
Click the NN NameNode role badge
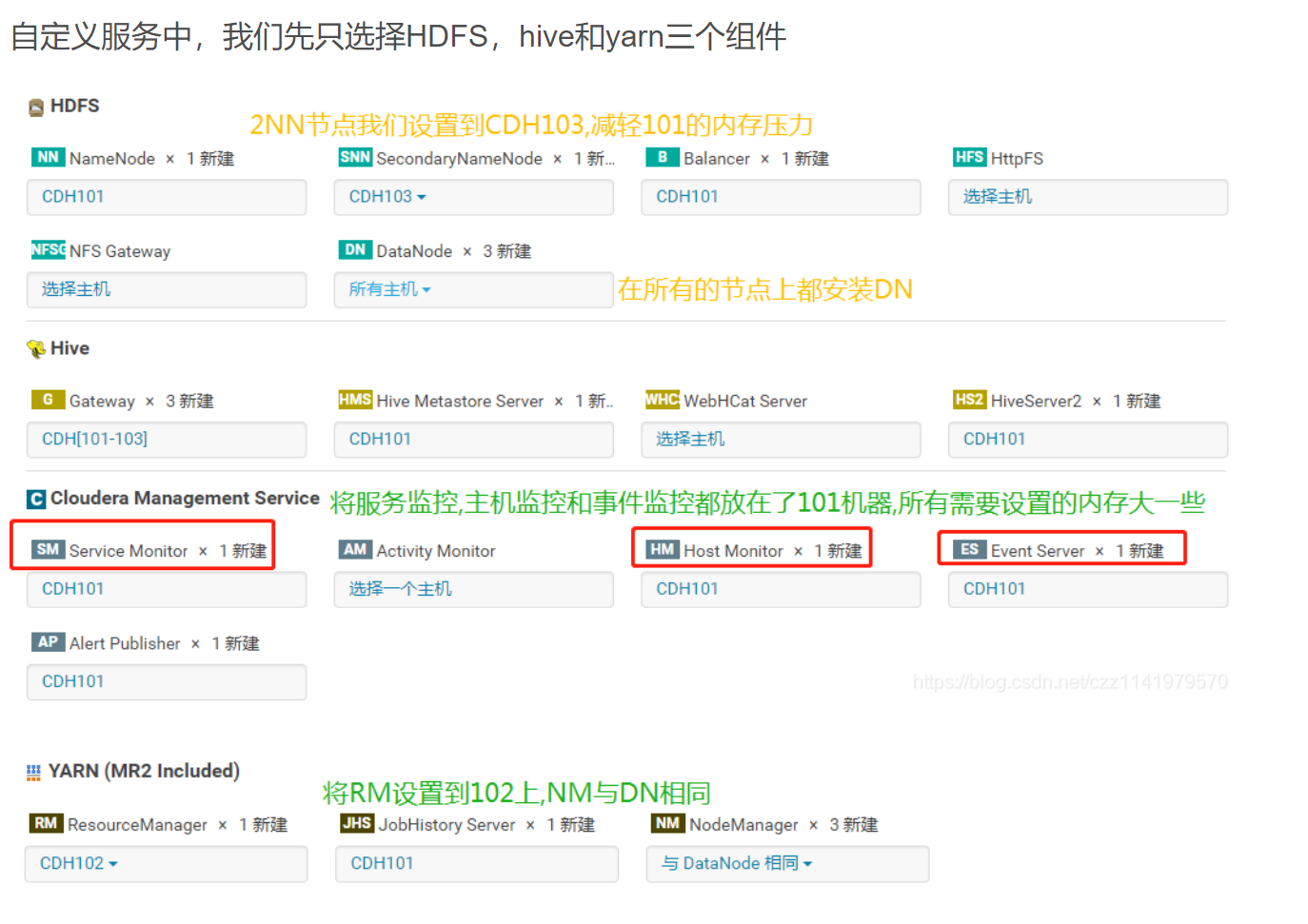point(48,157)
